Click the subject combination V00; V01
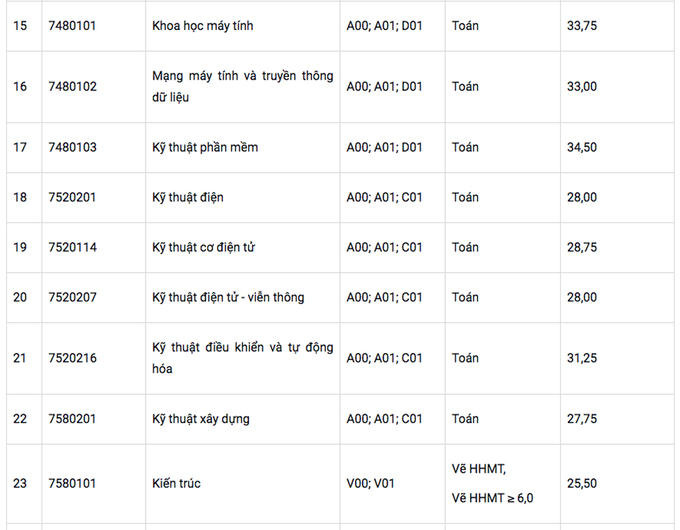This screenshot has height=530, width=680. click(x=370, y=483)
